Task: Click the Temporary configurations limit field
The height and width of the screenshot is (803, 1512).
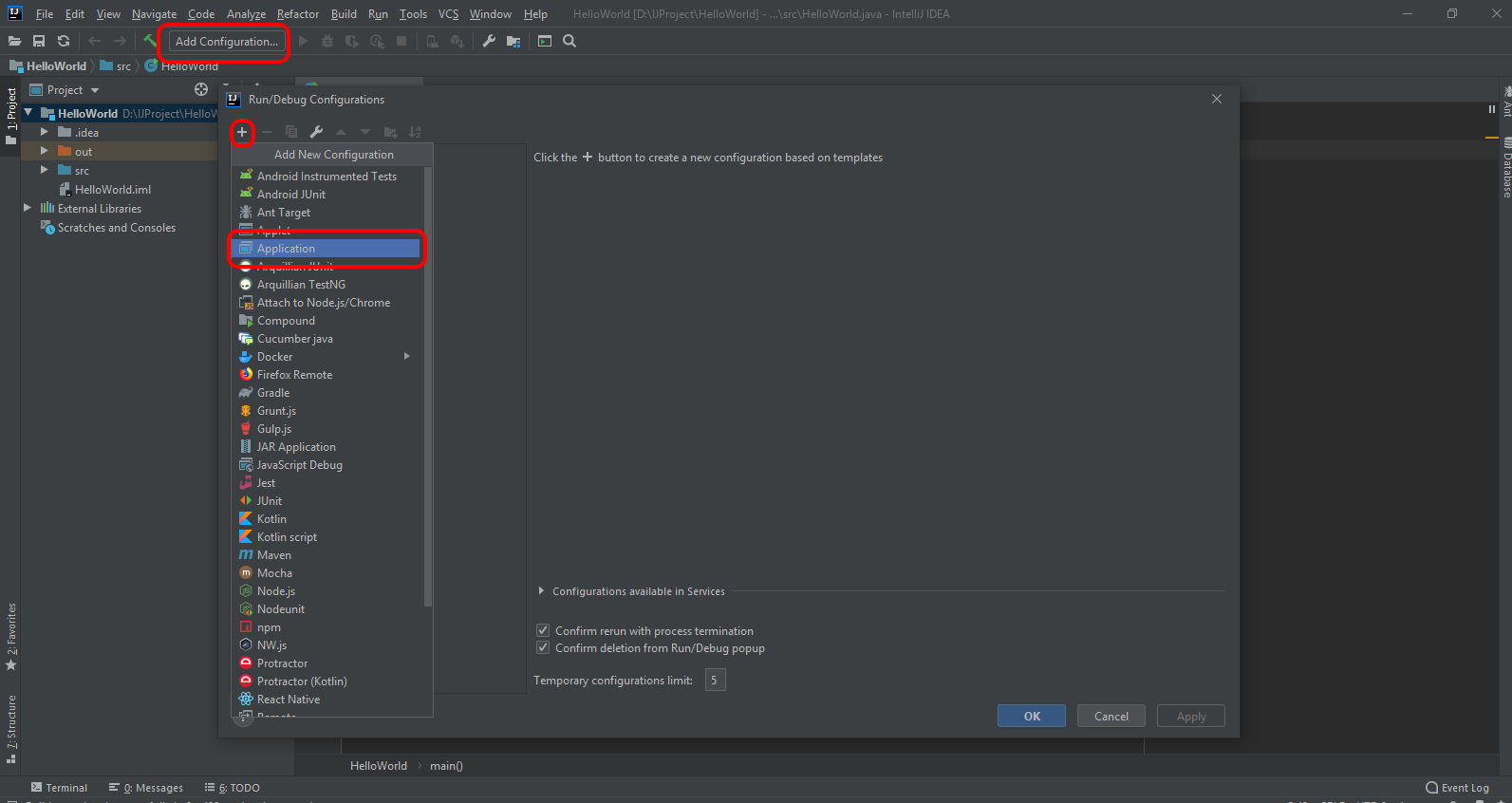Action: click(x=716, y=680)
